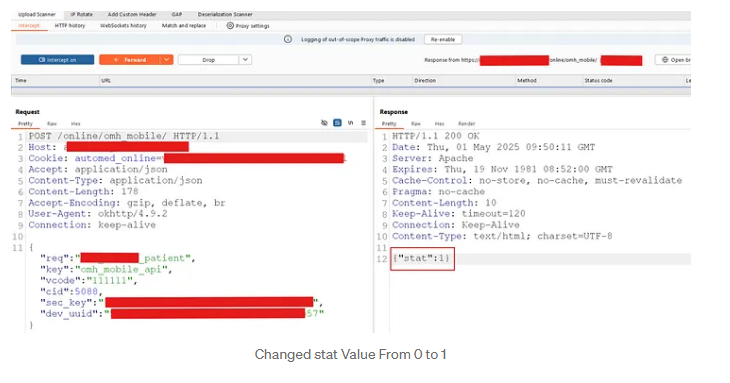The width and height of the screenshot is (730, 383).
Task: Re-enable out-of-scope proxy logging
Action: pyautogui.click(x=443, y=40)
